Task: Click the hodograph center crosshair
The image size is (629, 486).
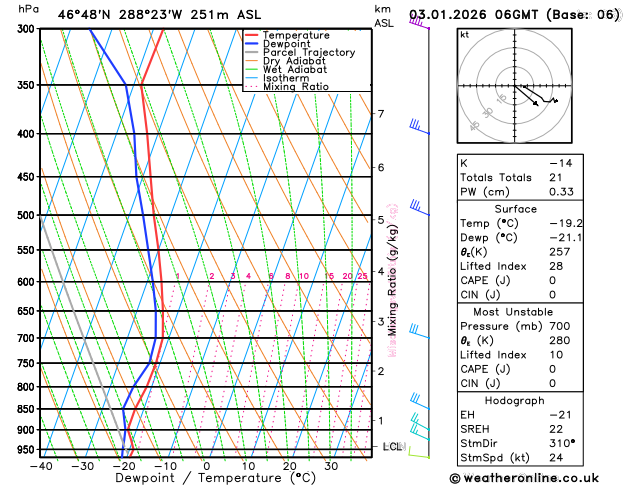Action: [515, 86]
